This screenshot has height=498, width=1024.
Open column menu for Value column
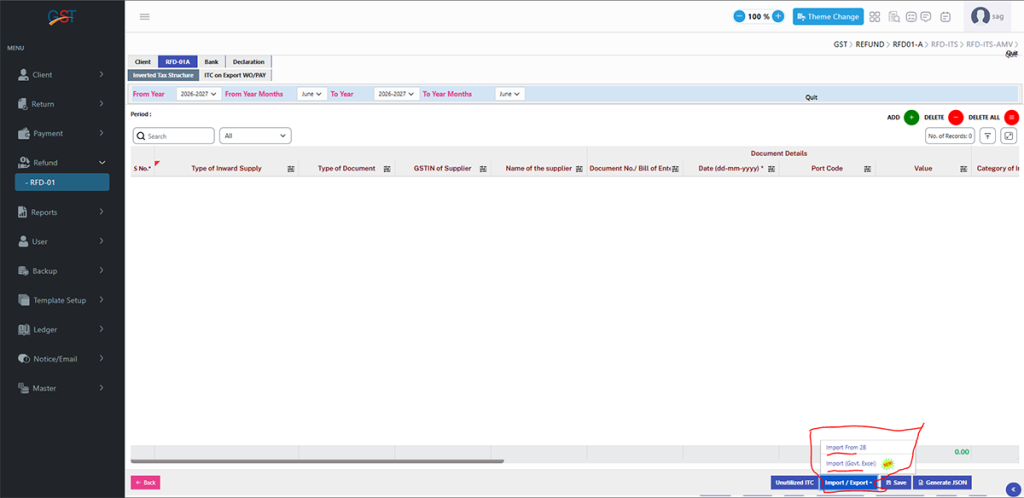point(963,168)
